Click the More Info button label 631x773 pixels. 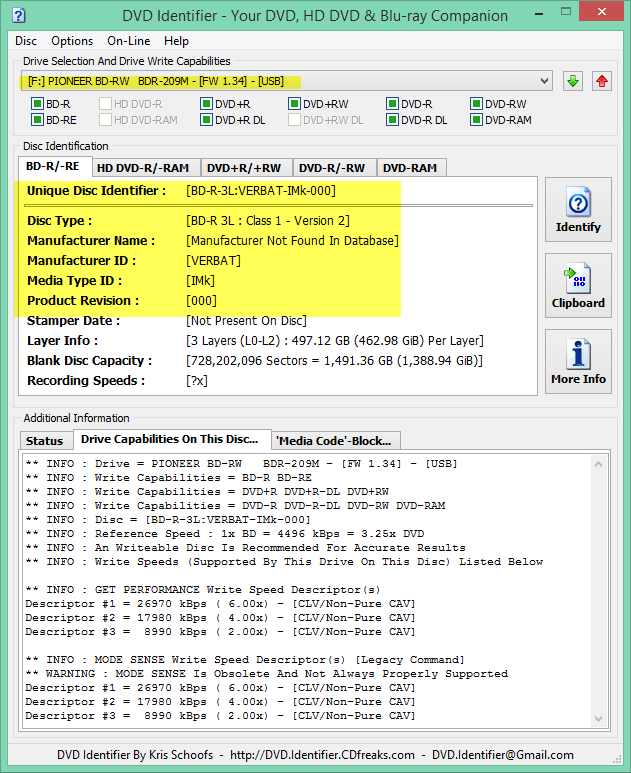[x=578, y=379]
